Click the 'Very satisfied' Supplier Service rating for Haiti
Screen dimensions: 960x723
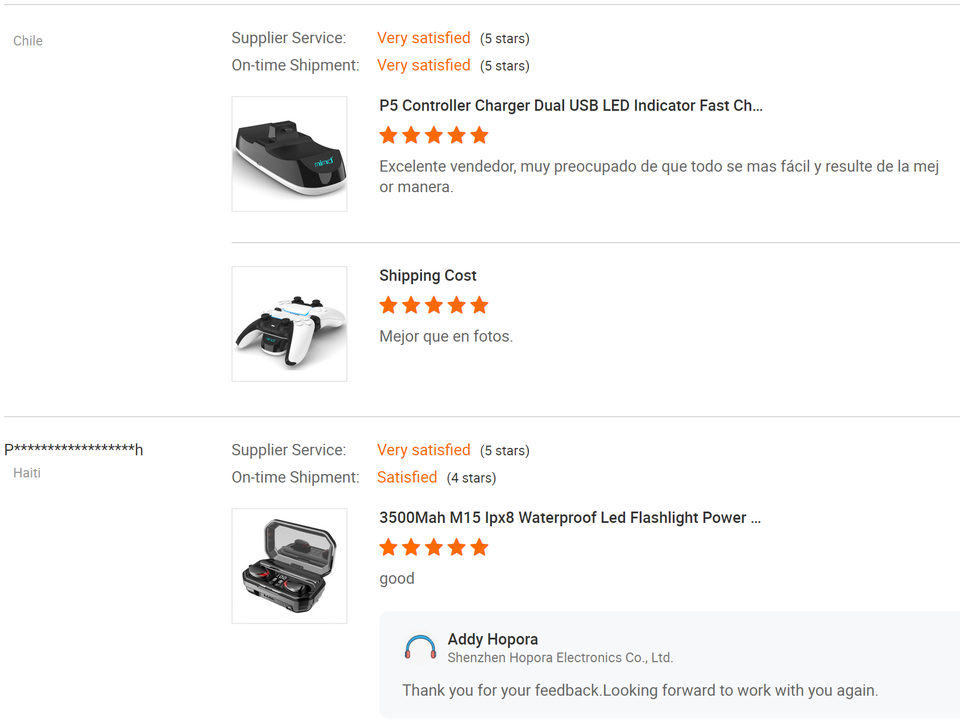[x=423, y=450]
